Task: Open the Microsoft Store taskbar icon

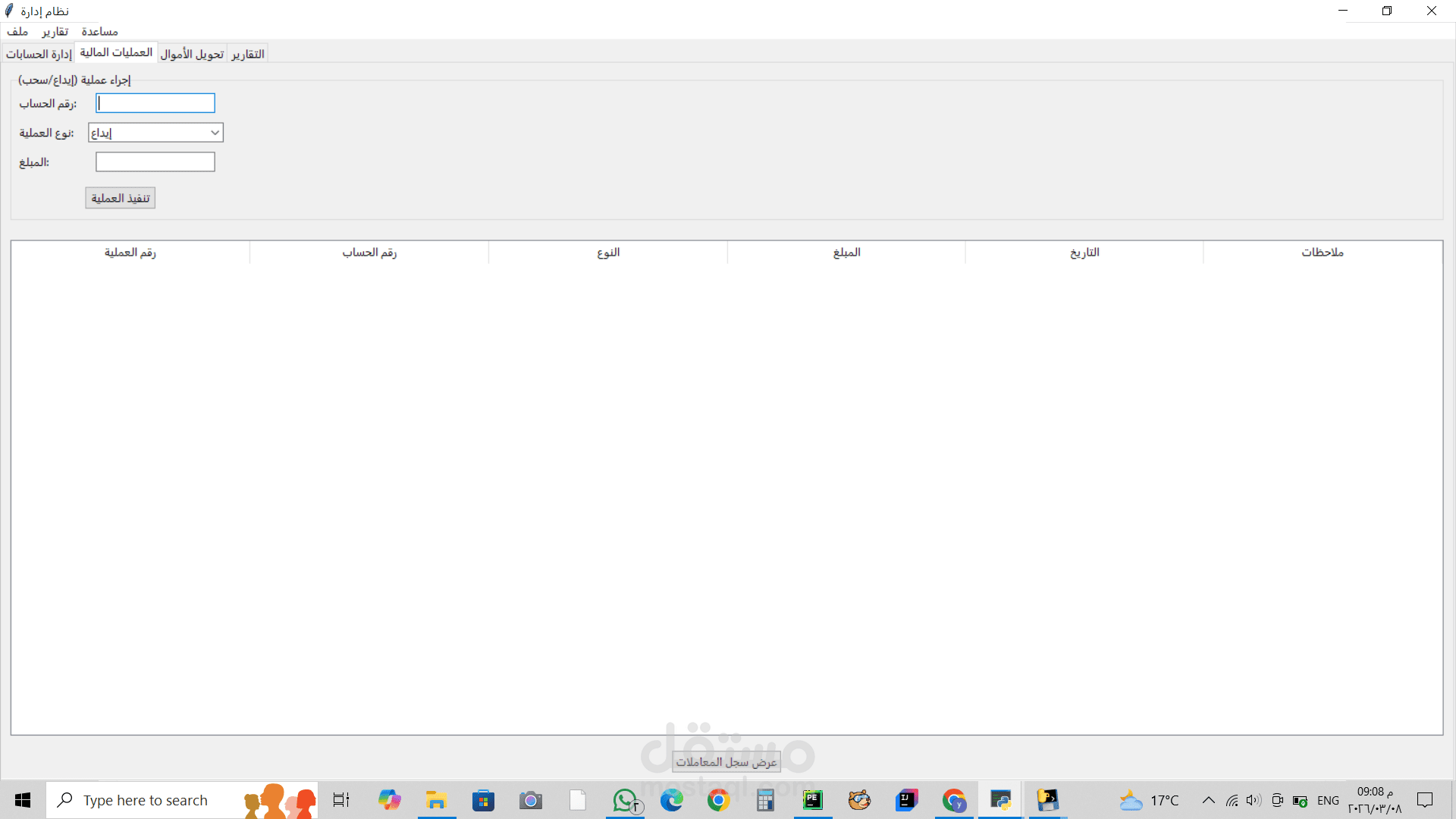Action: tap(483, 800)
